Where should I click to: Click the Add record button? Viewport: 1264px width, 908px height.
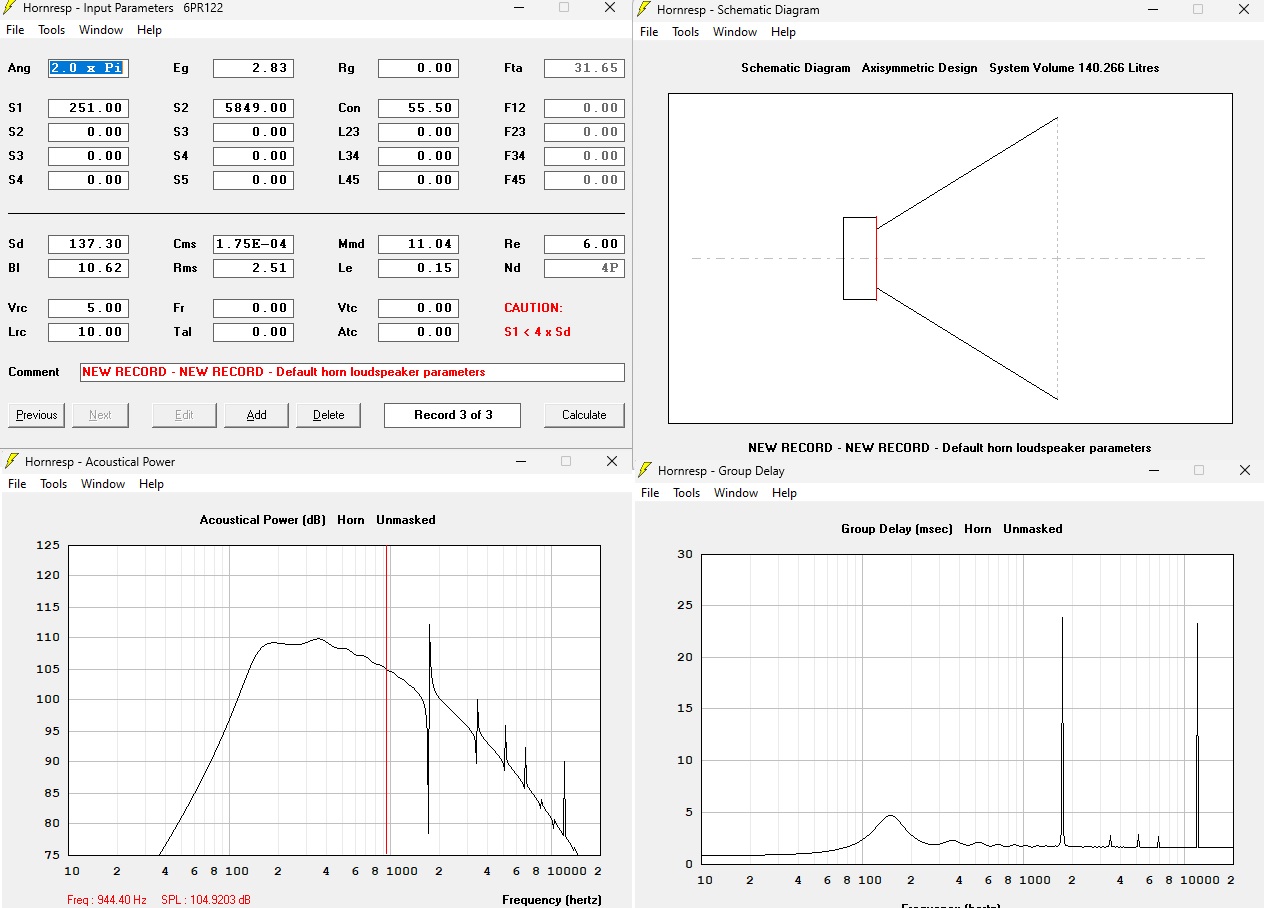coord(256,415)
